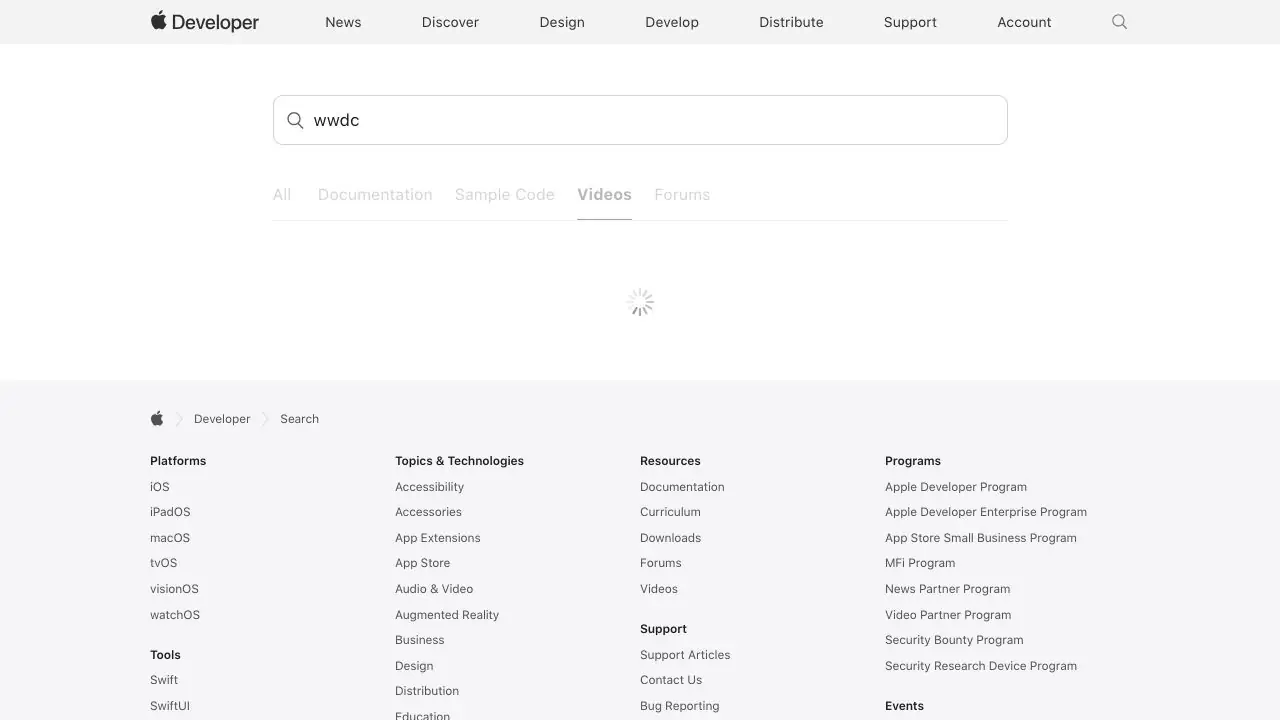Open the Forums link under Resources
1280x720 pixels.
click(x=661, y=563)
